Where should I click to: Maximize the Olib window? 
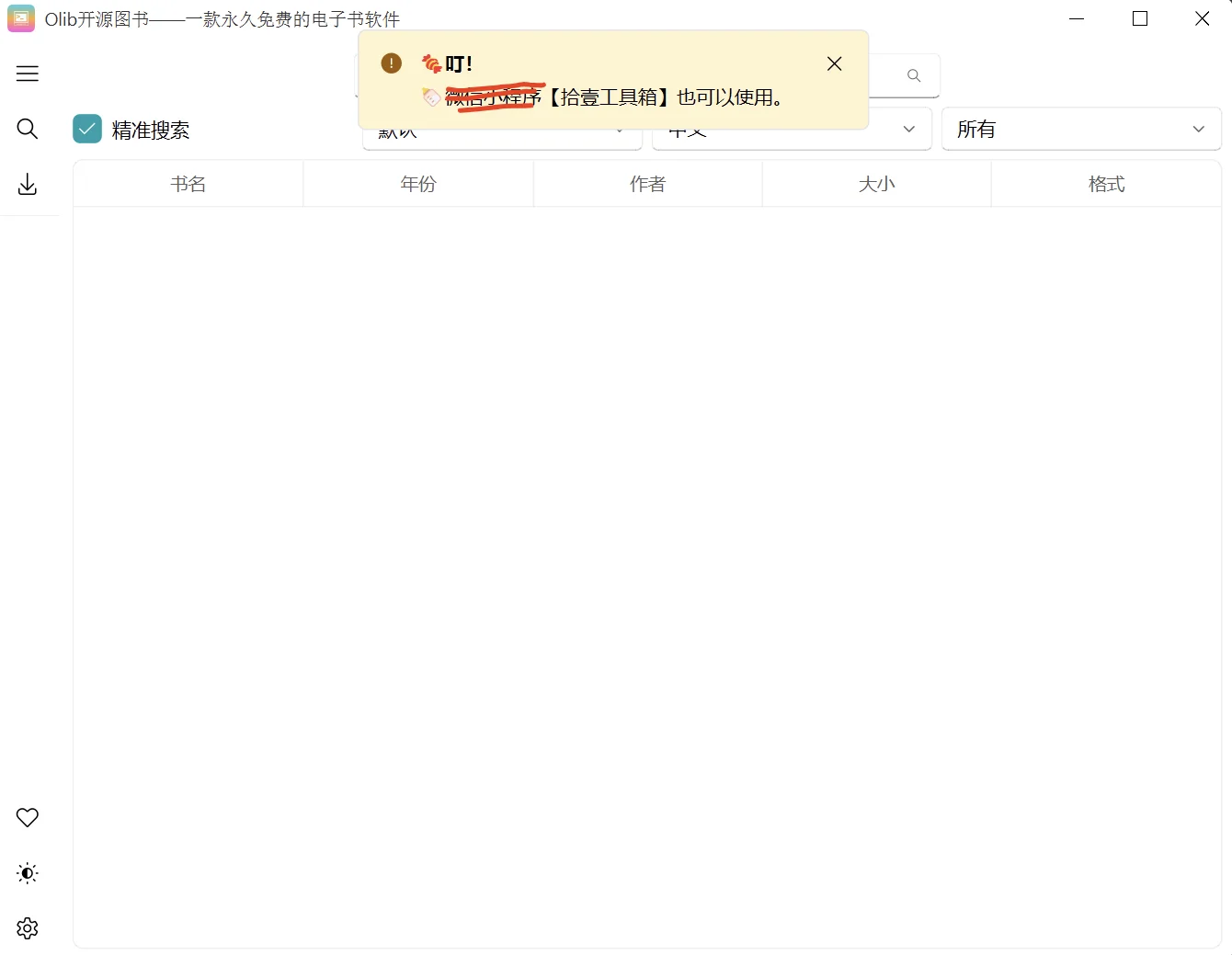tap(1140, 18)
